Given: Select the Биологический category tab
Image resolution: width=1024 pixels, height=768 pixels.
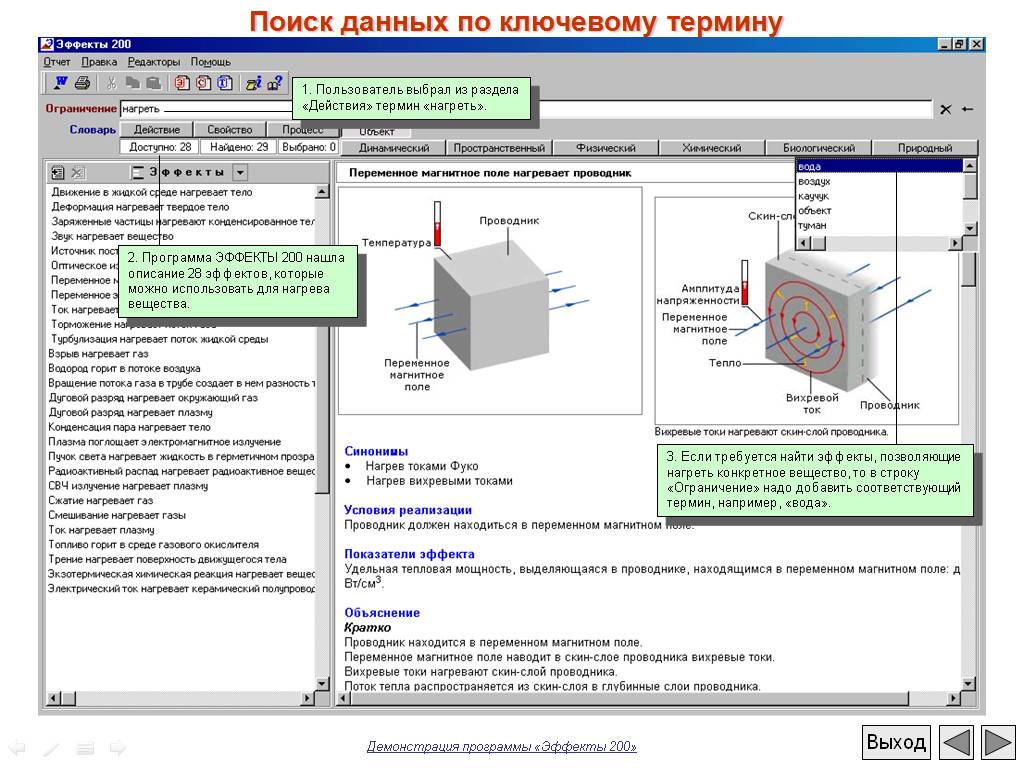Looking at the screenshot, I should [819, 148].
